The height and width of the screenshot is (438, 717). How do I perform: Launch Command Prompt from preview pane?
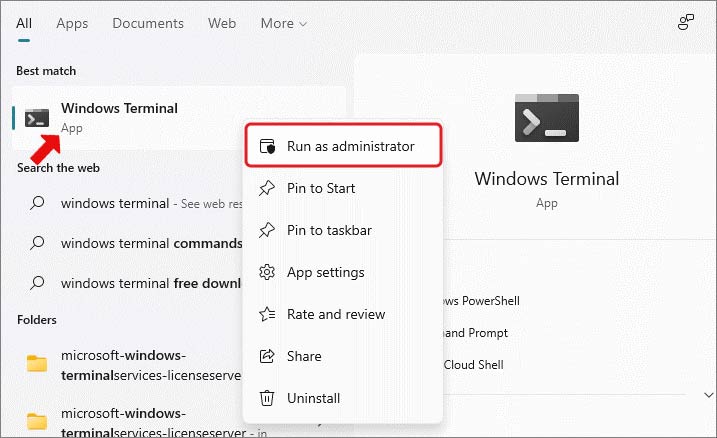click(x=476, y=333)
